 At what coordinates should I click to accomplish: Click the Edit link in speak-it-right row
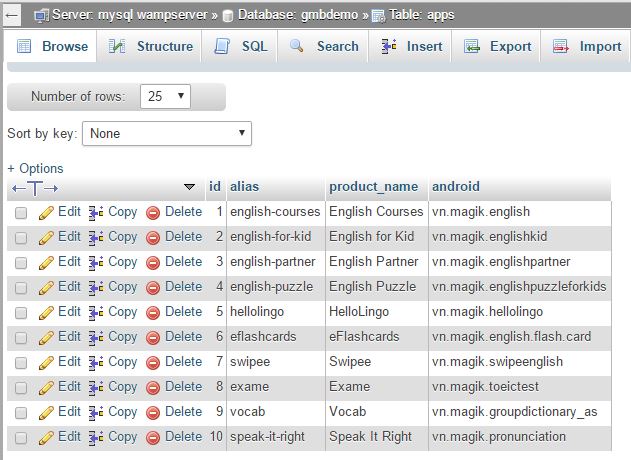(x=69, y=437)
